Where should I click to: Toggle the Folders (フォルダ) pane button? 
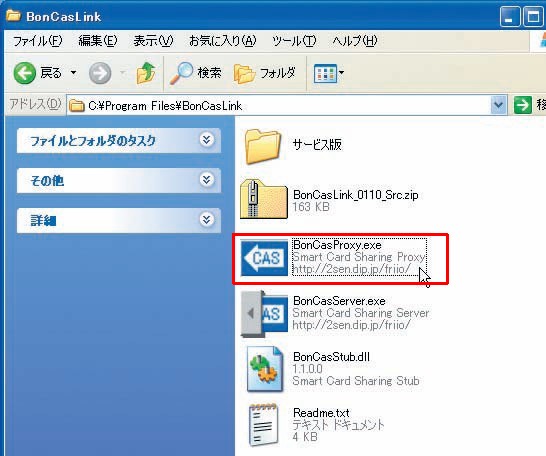pos(265,73)
